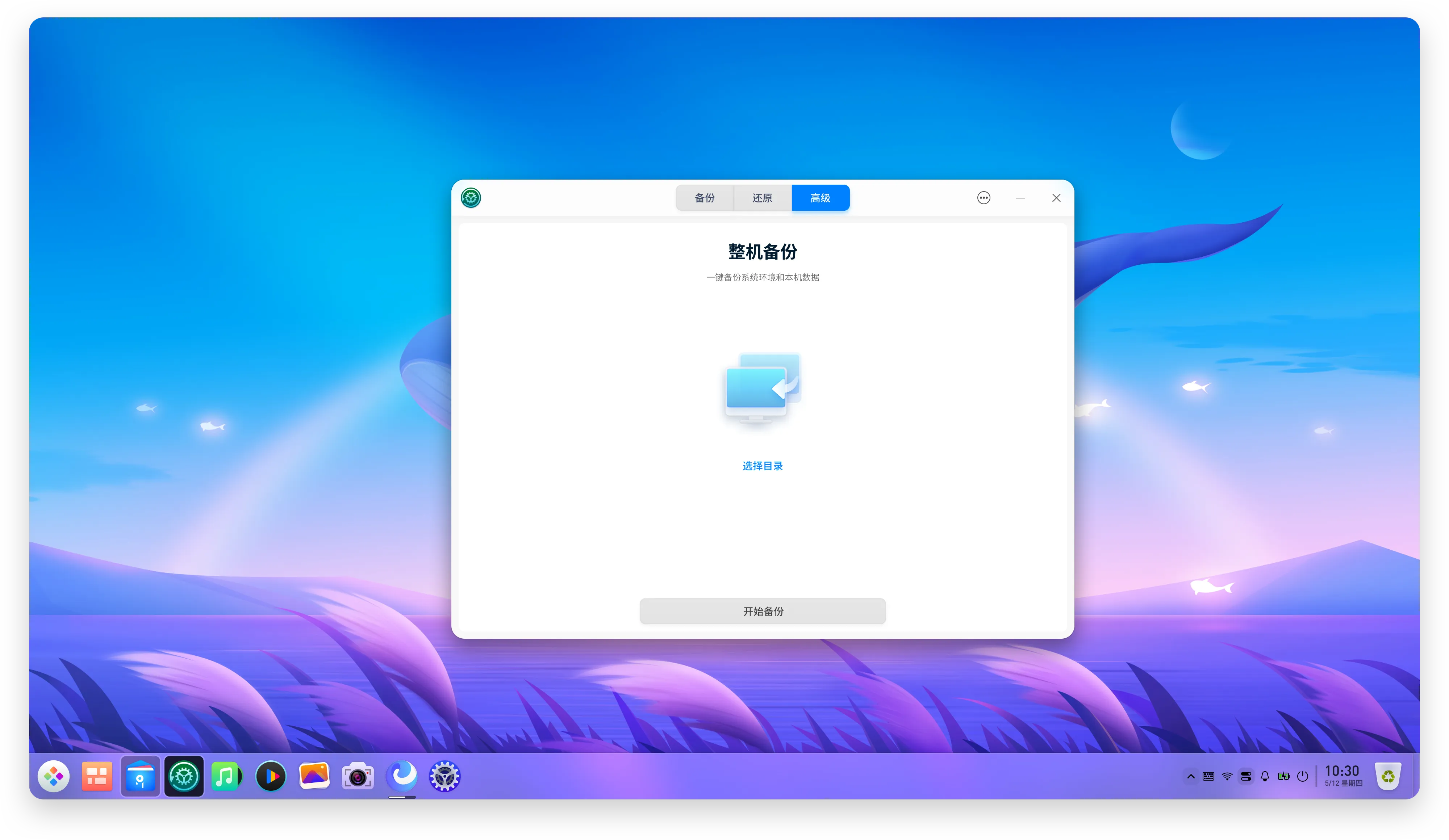Open the Wi-Fi network tray icon
The image size is (1449, 840).
[x=1227, y=777]
